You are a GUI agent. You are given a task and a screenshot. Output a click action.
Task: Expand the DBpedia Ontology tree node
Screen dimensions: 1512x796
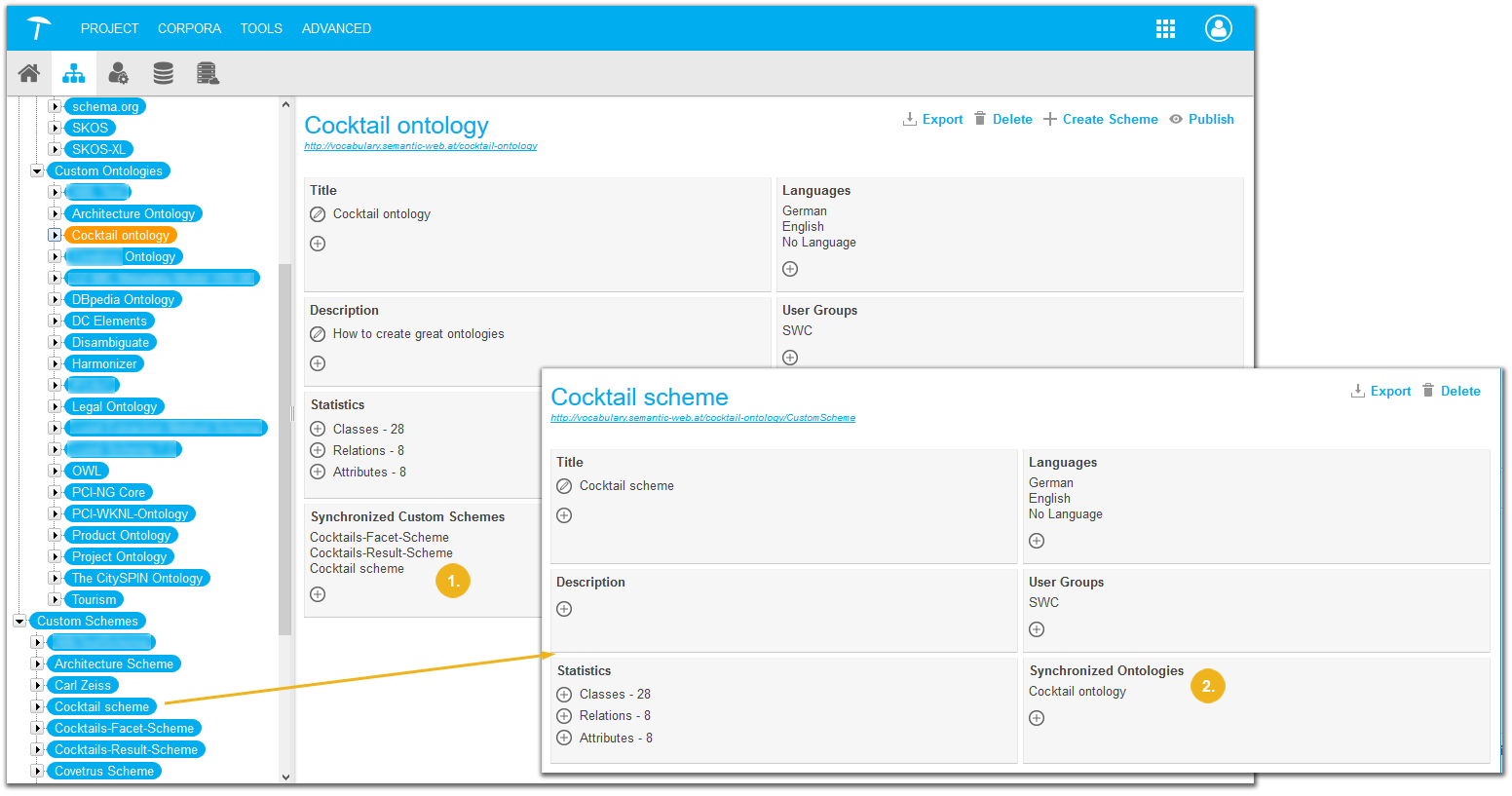(56, 300)
